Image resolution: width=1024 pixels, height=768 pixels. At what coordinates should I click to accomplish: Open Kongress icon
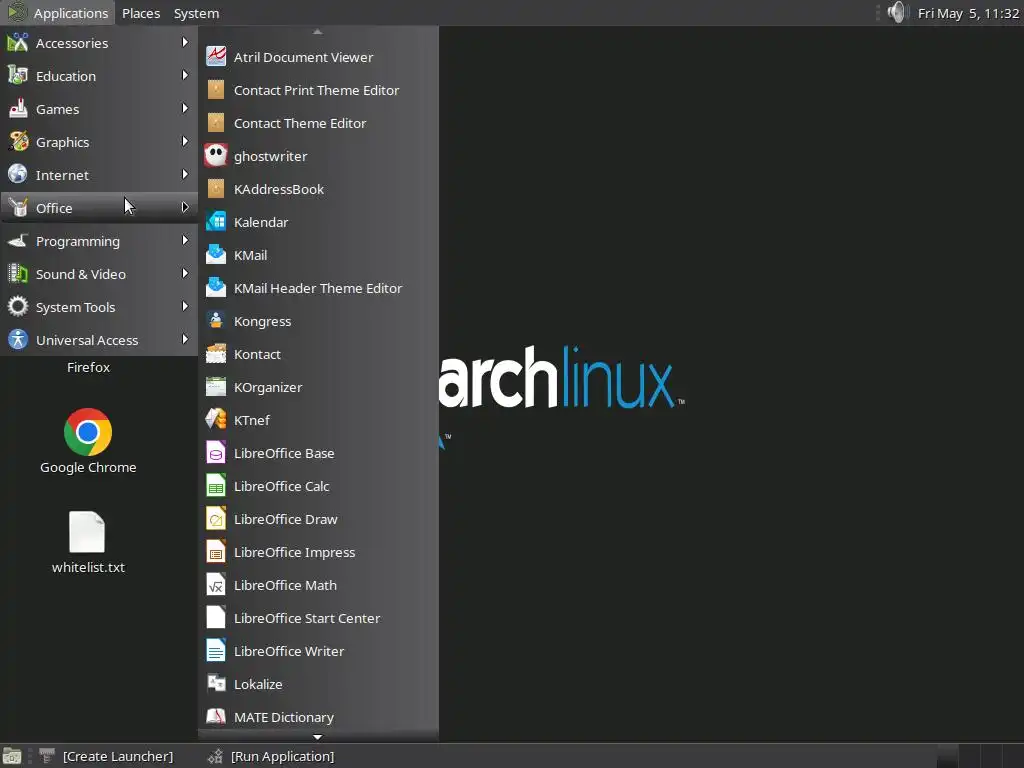(x=216, y=321)
